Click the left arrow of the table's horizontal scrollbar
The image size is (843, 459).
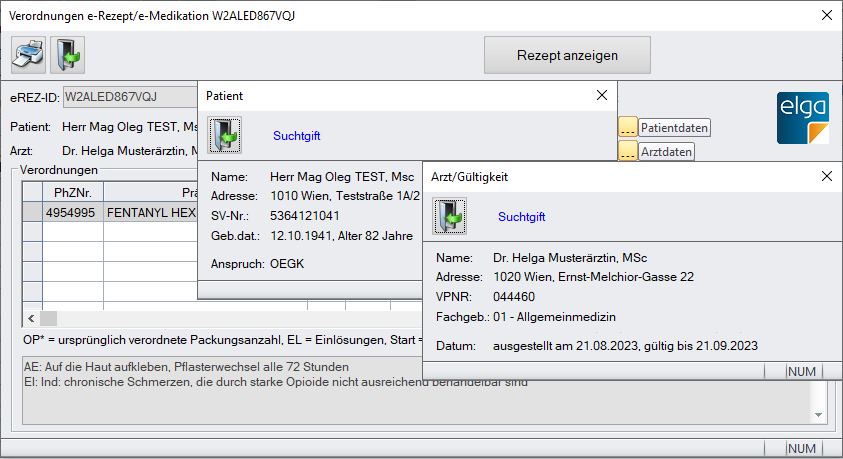[31, 318]
